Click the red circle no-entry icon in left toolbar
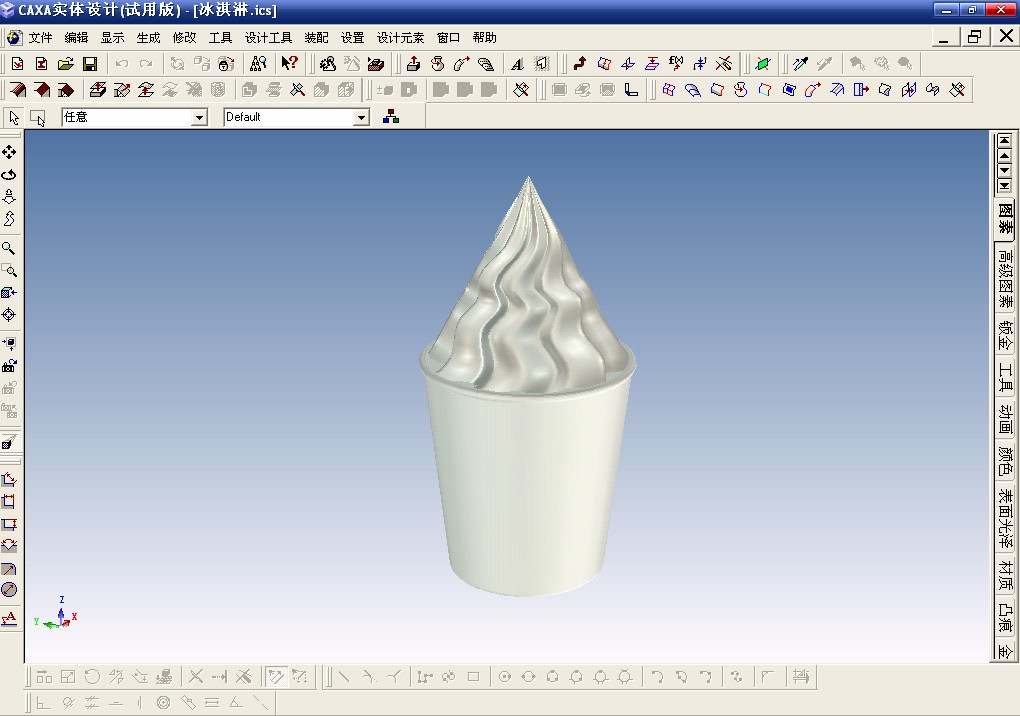 pyautogui.click(x=9, y=590)
